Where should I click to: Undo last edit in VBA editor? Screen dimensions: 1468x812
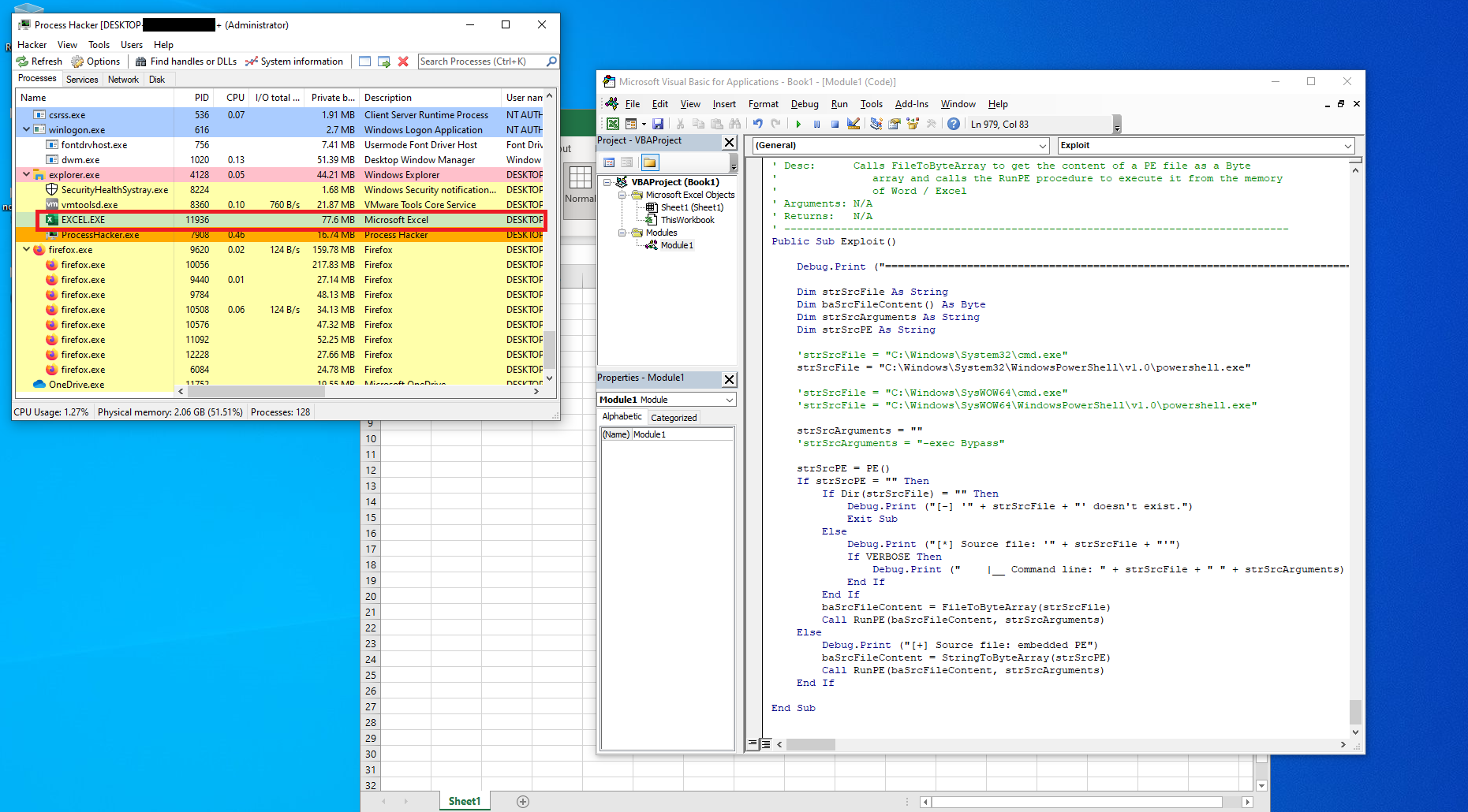757,124
